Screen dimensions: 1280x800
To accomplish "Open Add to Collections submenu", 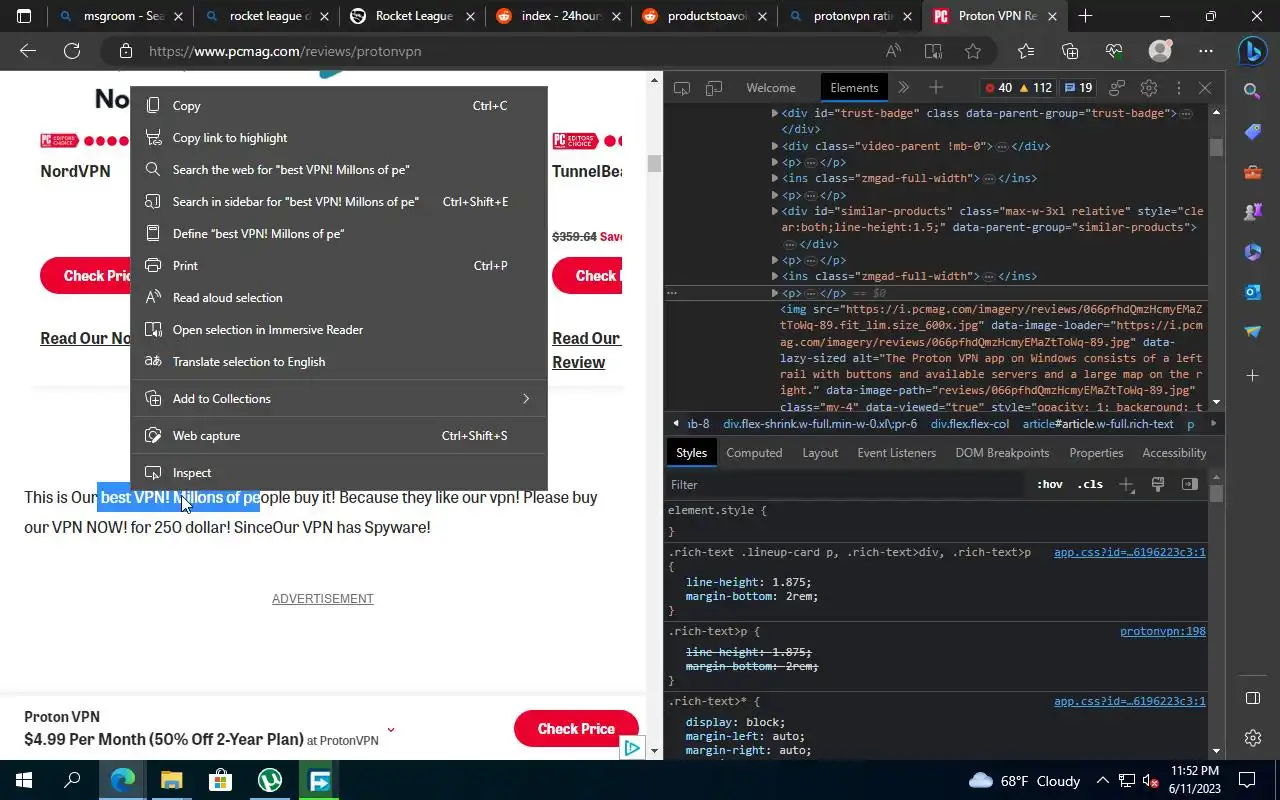I will 339,398.
